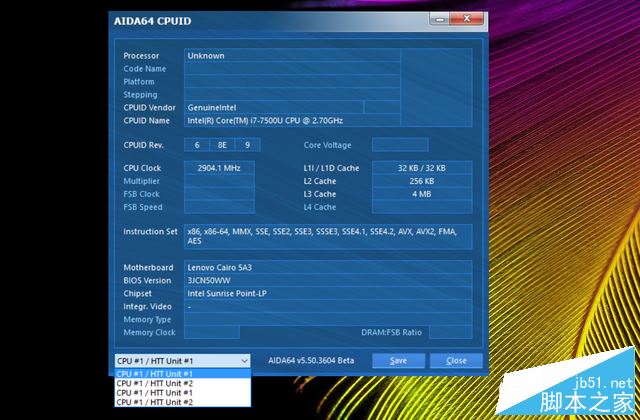Click the 'Multiplier' label
The height and width of the screenshot is (420, 640).
(x=141, y=181)
